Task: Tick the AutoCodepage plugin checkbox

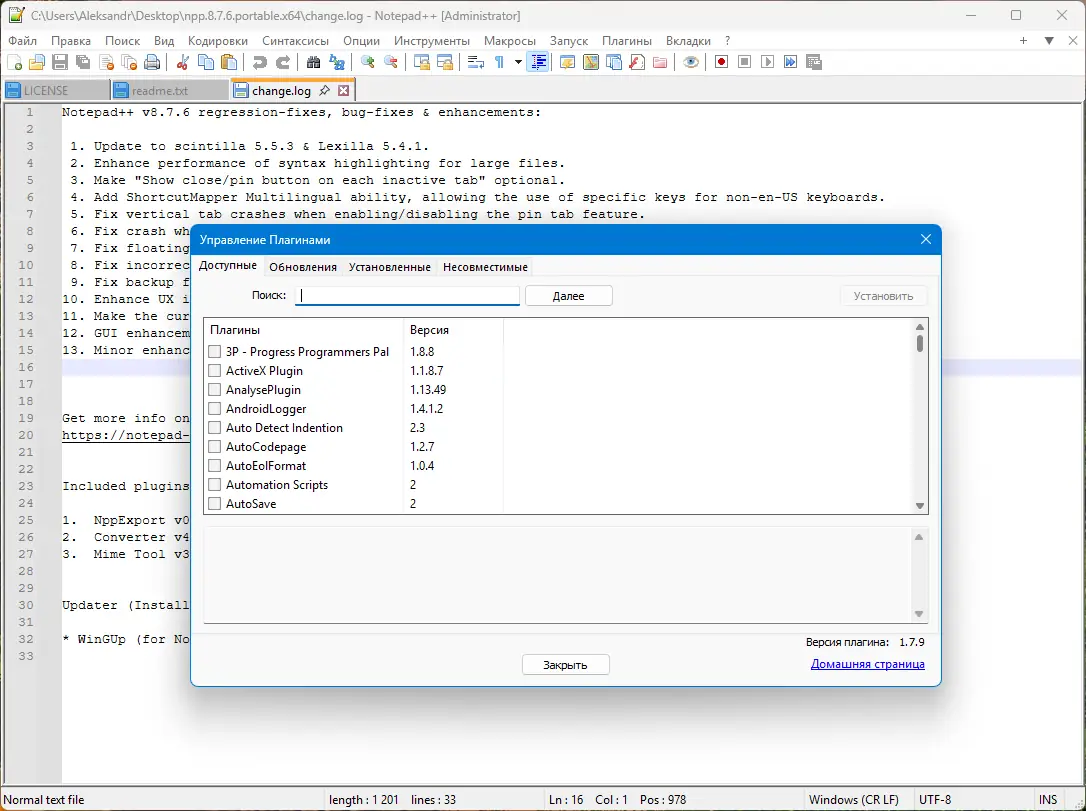Action: click(x=214, y=446)
